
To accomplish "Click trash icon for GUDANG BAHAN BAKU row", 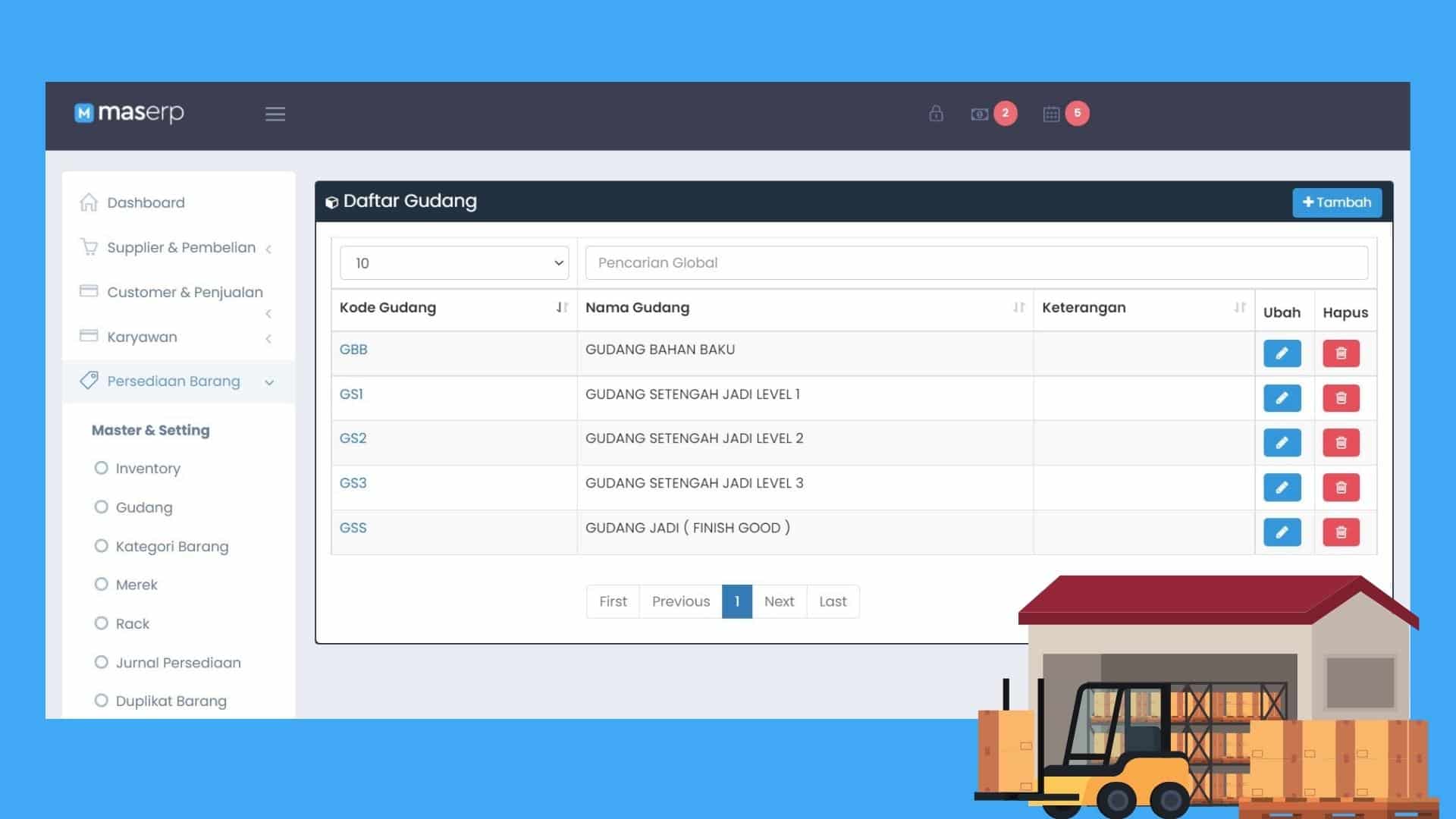I will (1341, 353).
